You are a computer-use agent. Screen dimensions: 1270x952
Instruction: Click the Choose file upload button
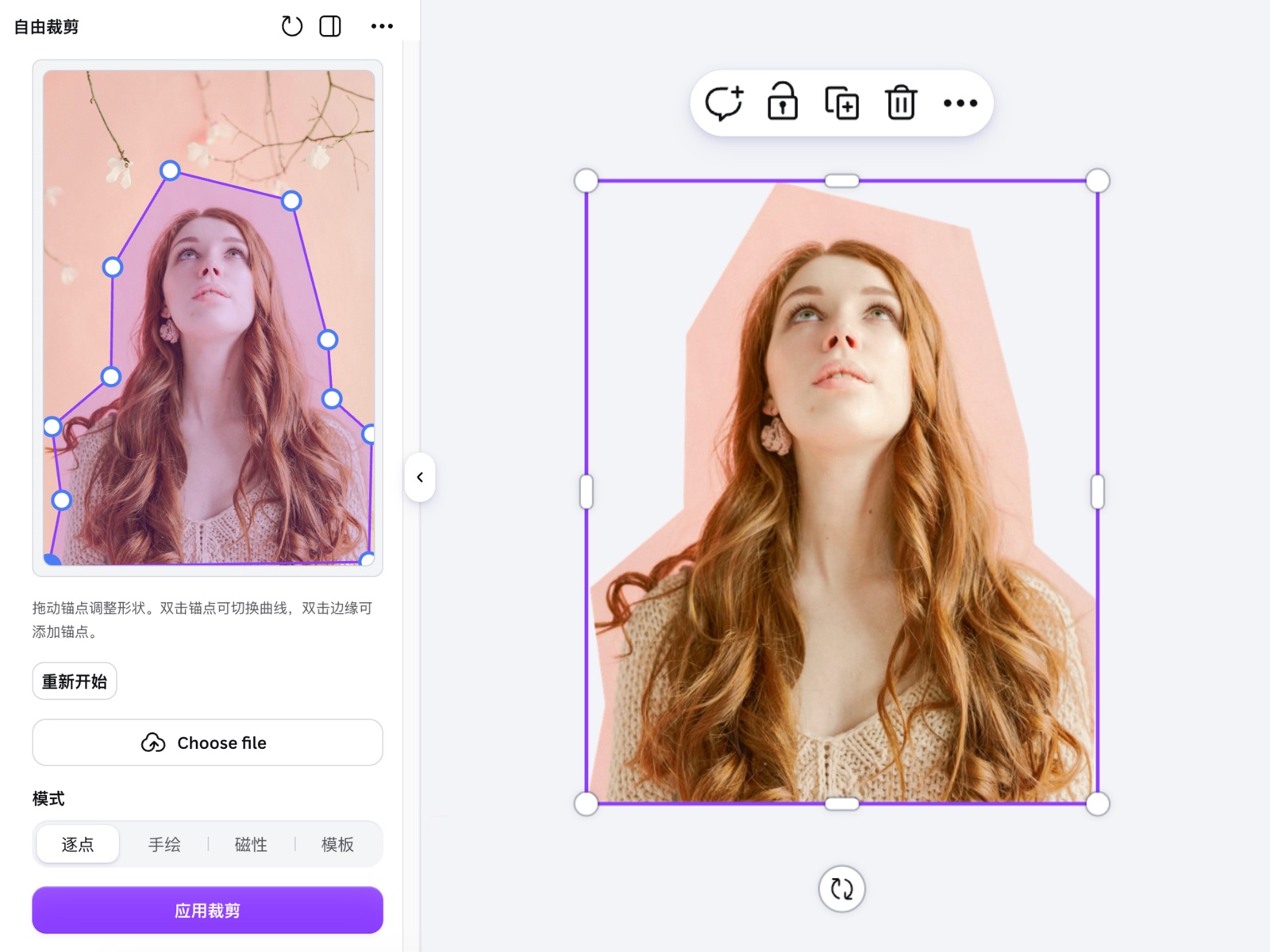pyautogui.click(x=207, y=743)
